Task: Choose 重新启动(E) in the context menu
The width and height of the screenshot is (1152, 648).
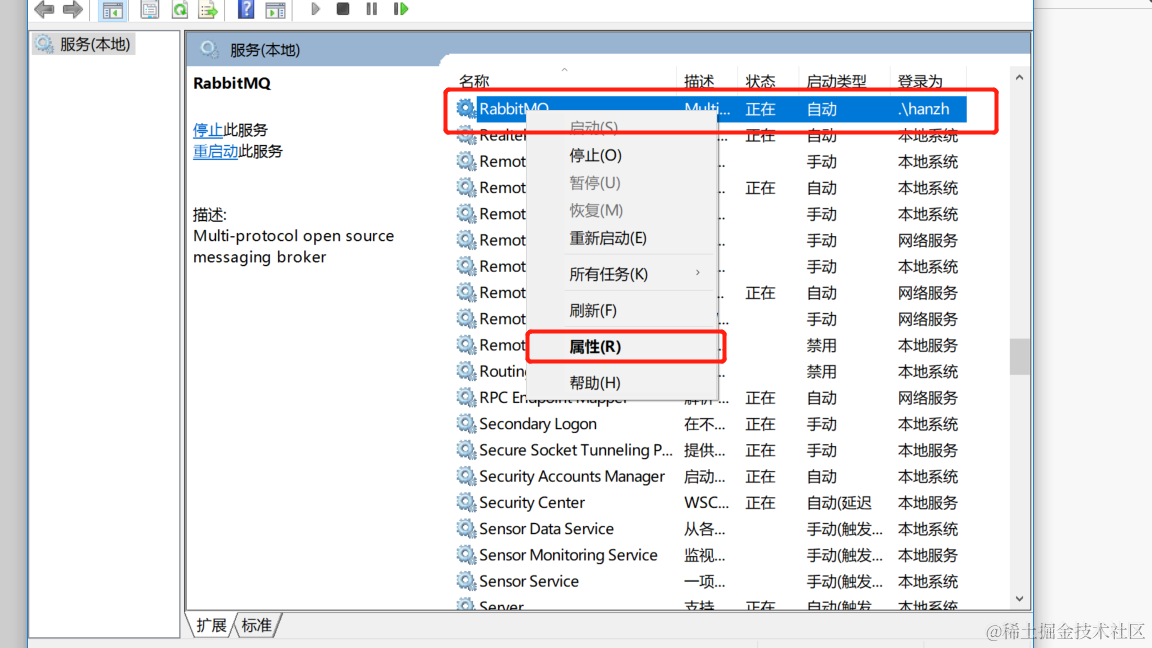Action: [x=622, y=238]
